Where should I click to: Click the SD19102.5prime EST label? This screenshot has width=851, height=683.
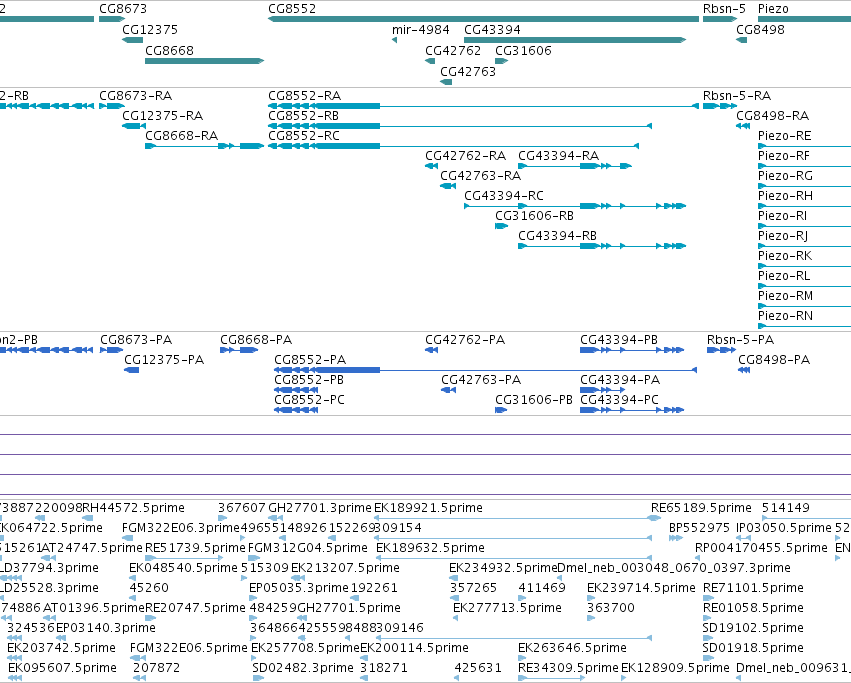point(753,628)
